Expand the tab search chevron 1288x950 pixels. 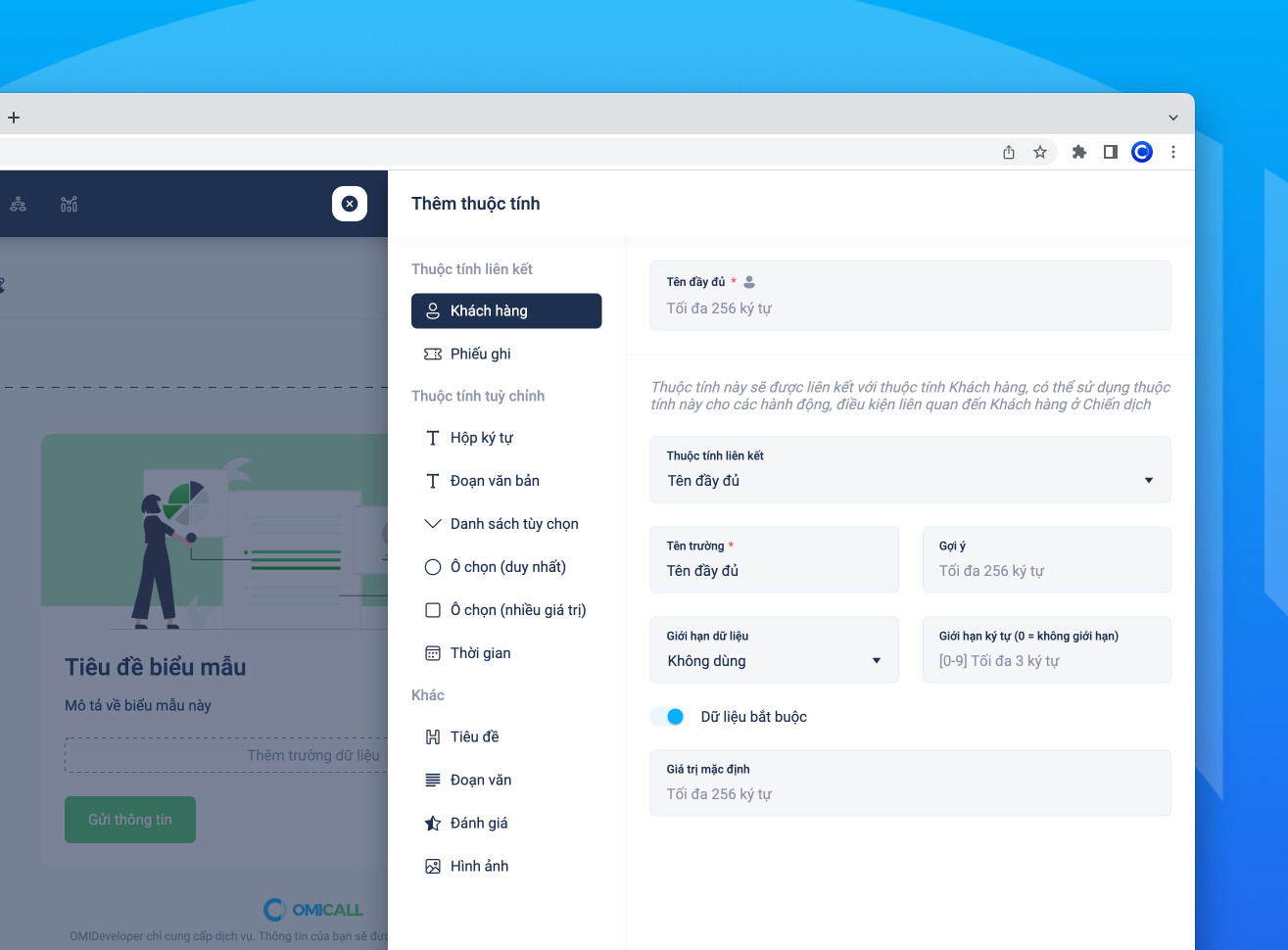click(1173, 118)
